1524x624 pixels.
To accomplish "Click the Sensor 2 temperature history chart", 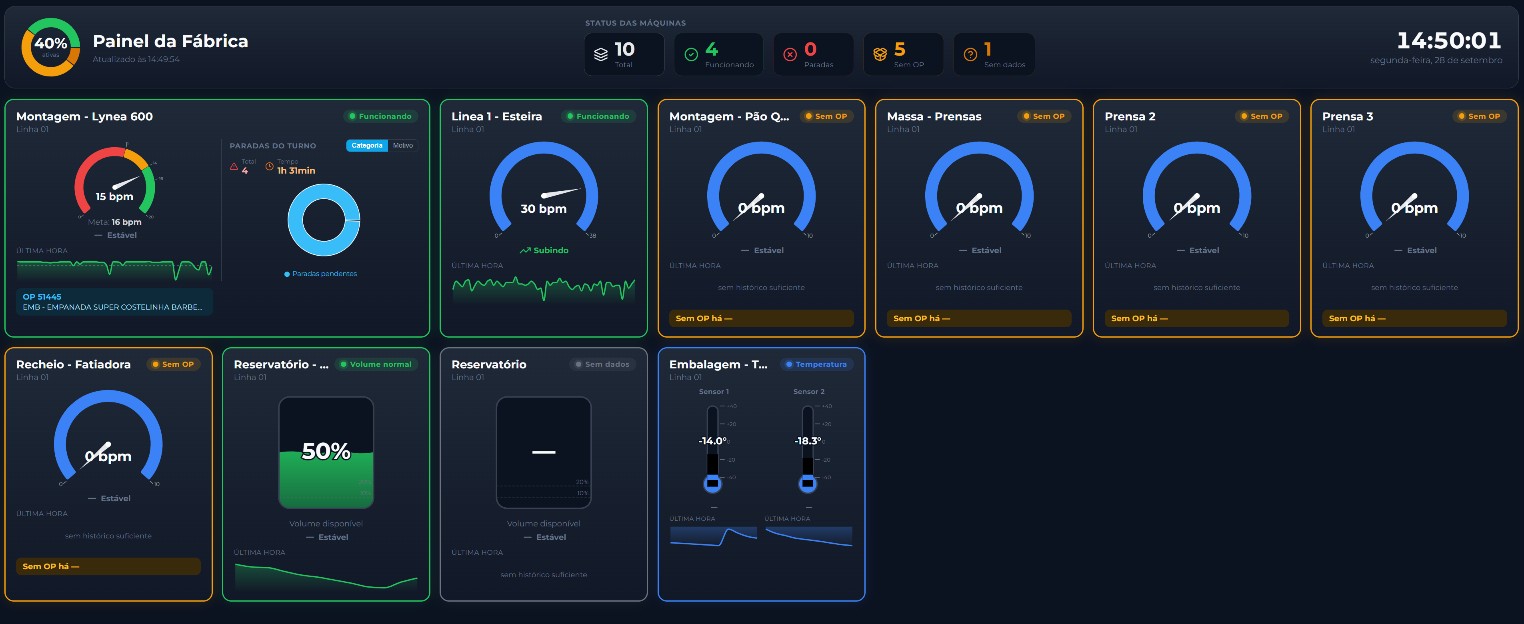I will (808, 536).
